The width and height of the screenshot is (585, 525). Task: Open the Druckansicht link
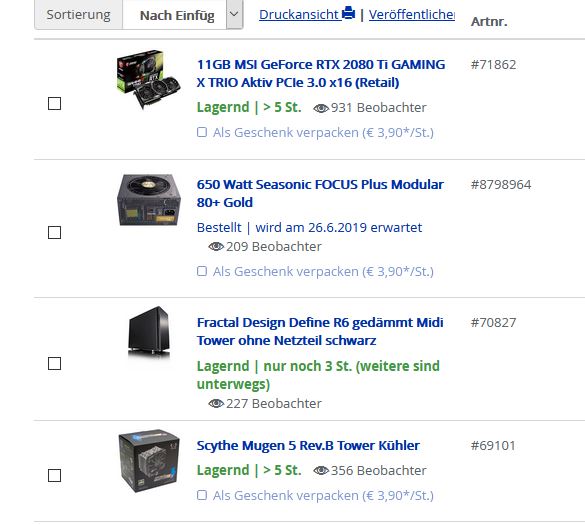[x=300, y=15]
